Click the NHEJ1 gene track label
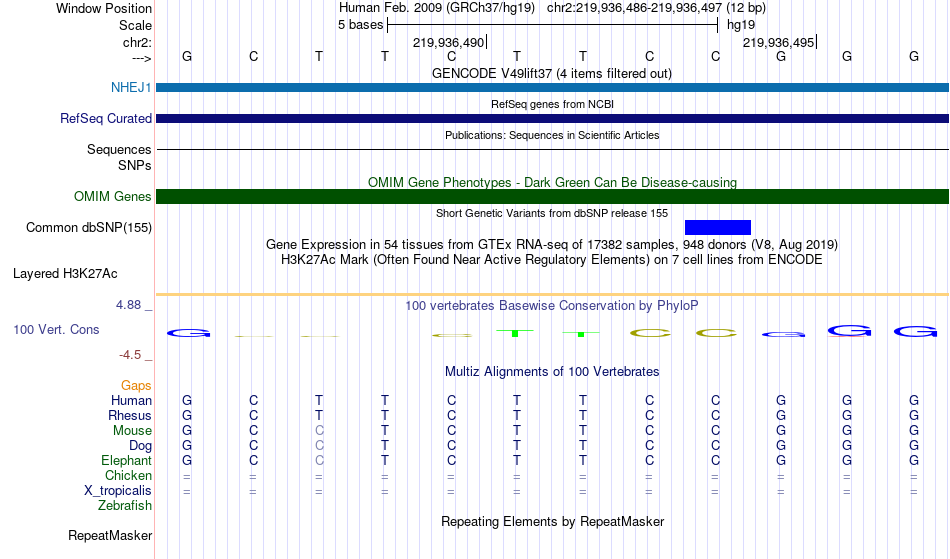 [131, 87]
